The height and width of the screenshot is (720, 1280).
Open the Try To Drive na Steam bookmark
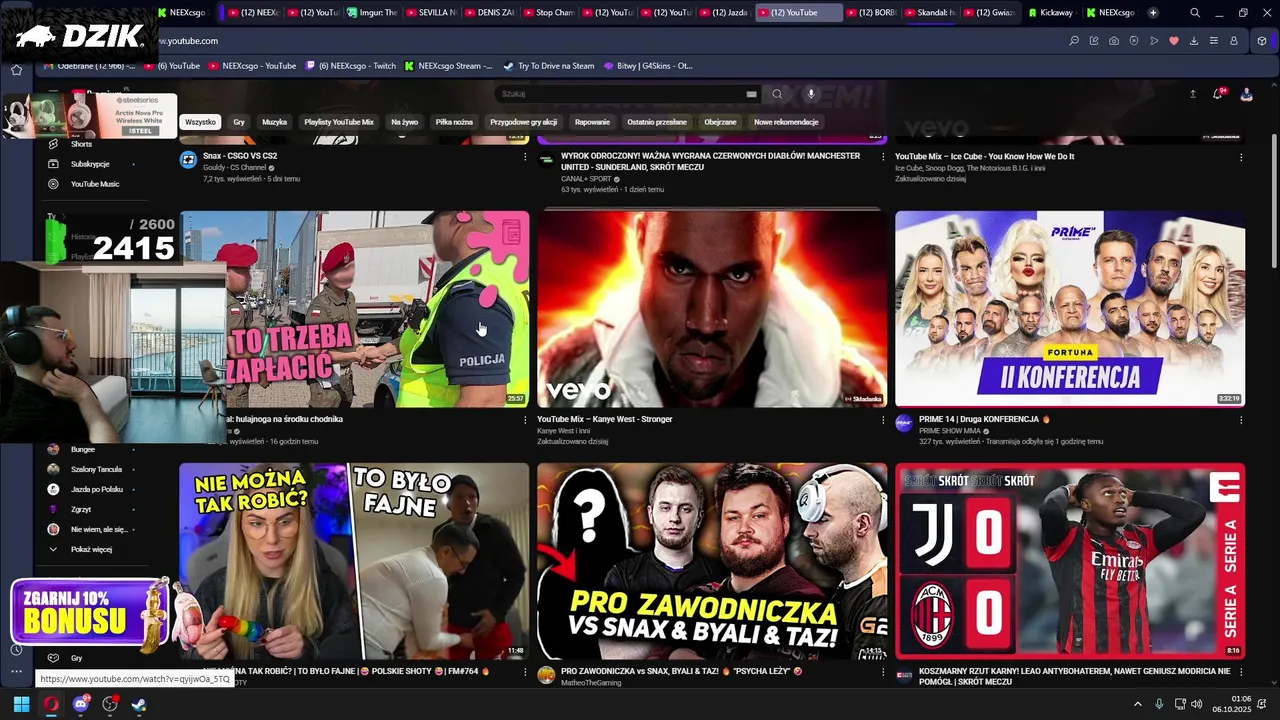tap(549, 66)
